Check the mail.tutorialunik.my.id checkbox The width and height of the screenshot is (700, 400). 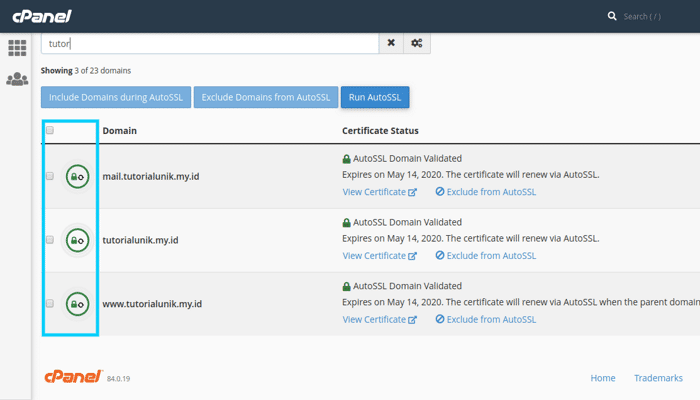[x=50, y=176]
